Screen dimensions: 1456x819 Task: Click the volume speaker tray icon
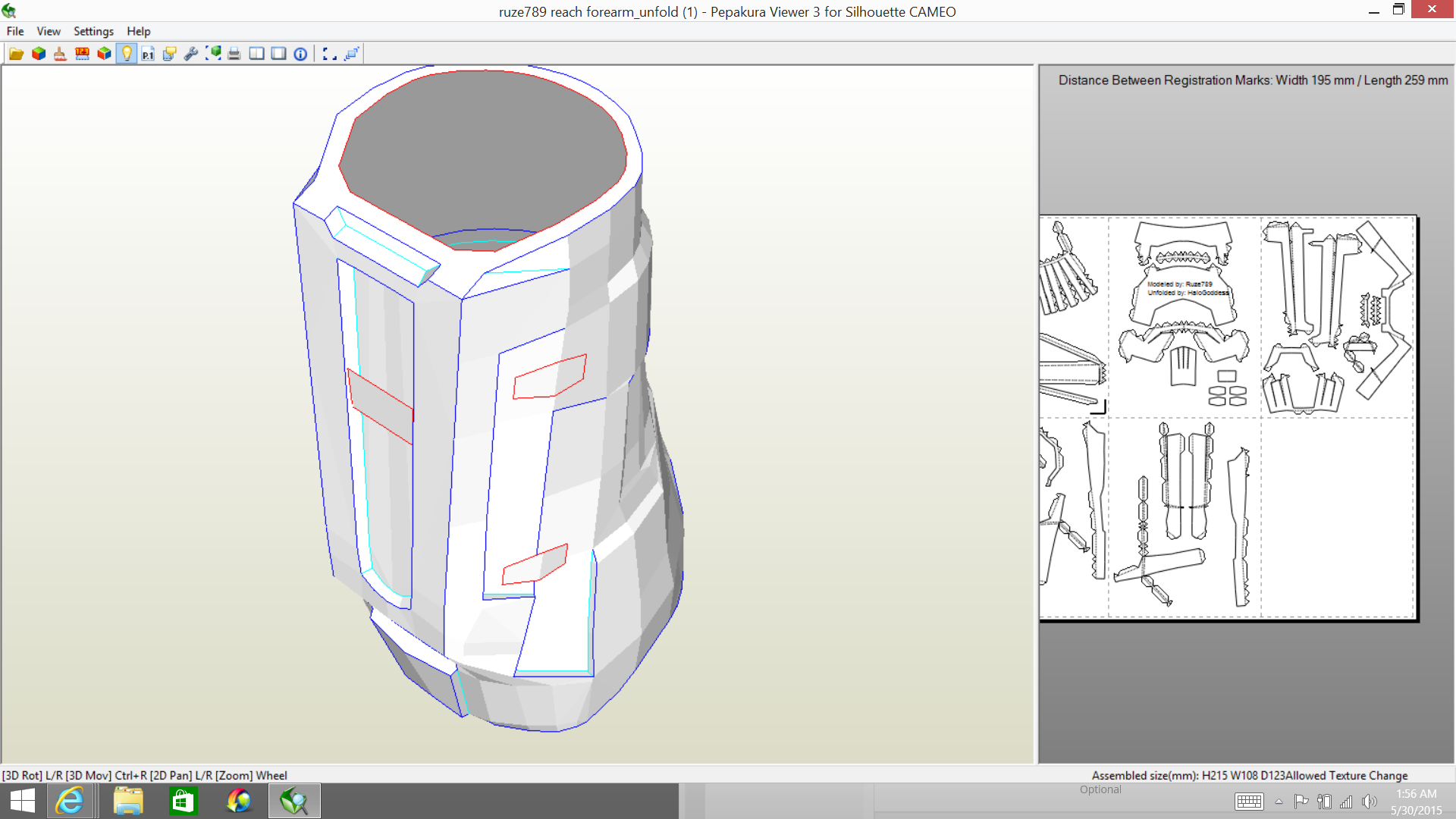click(x=1369, y=802)
